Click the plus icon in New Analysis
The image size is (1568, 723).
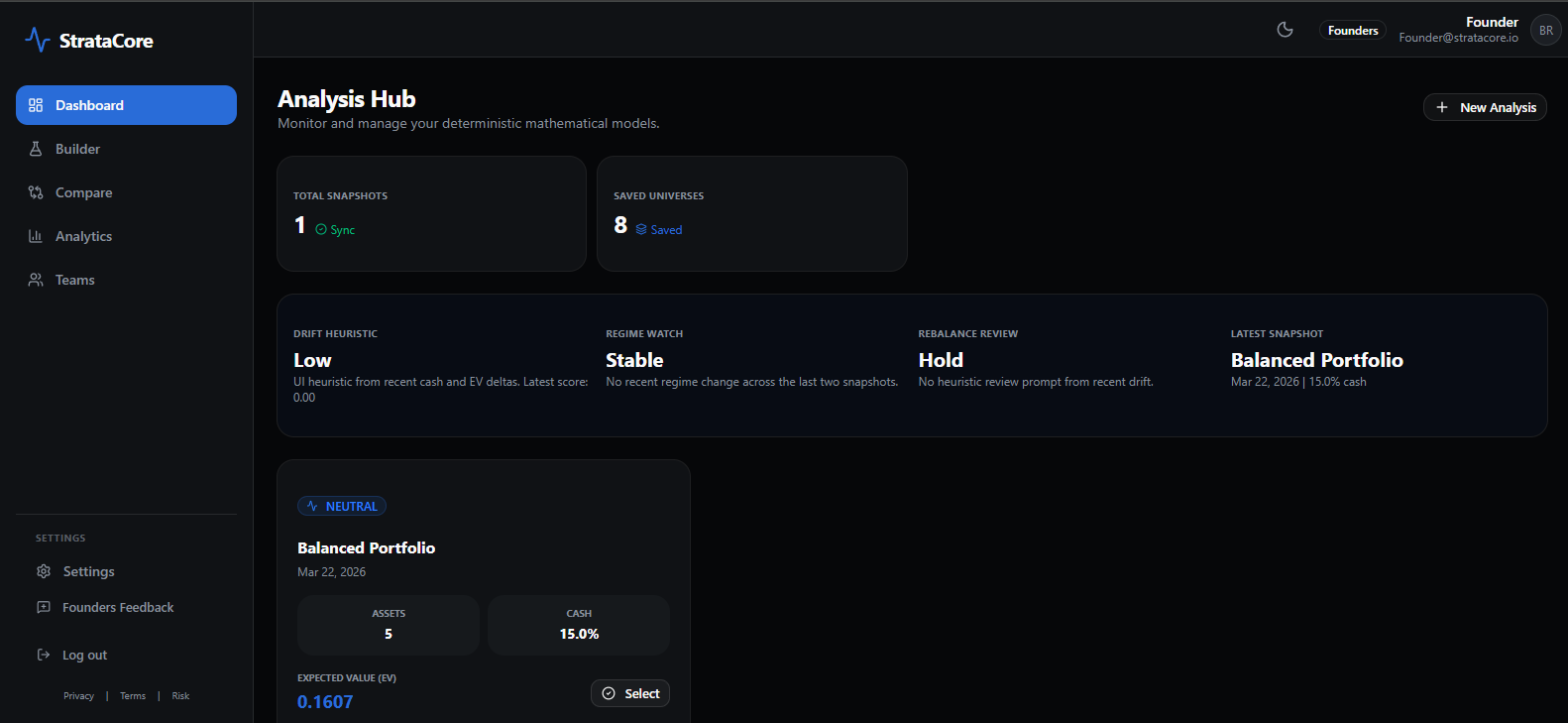click(1442, 107)
